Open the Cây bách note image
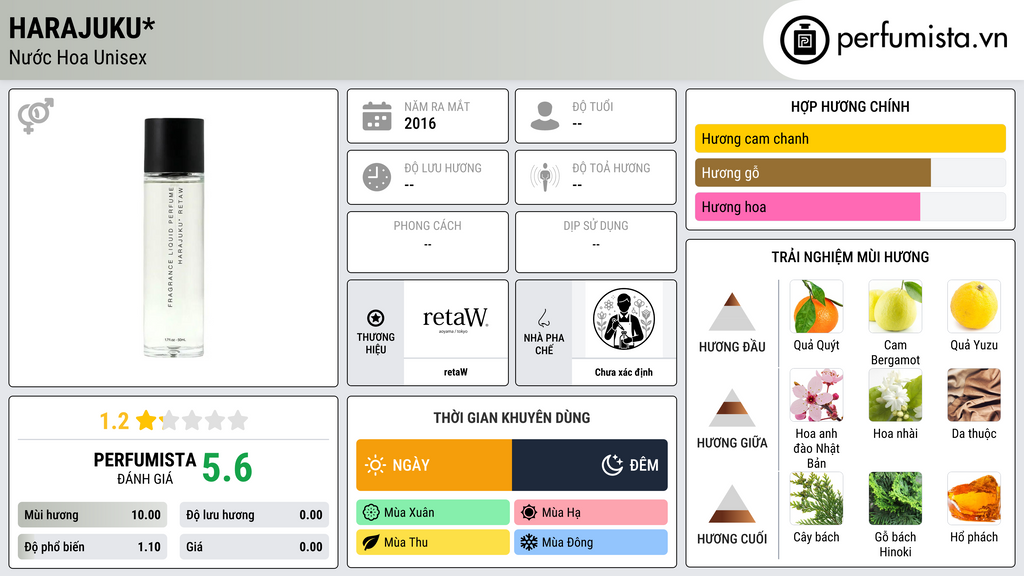The width and height of the screenshot is (1024, 576). (816, 499)
